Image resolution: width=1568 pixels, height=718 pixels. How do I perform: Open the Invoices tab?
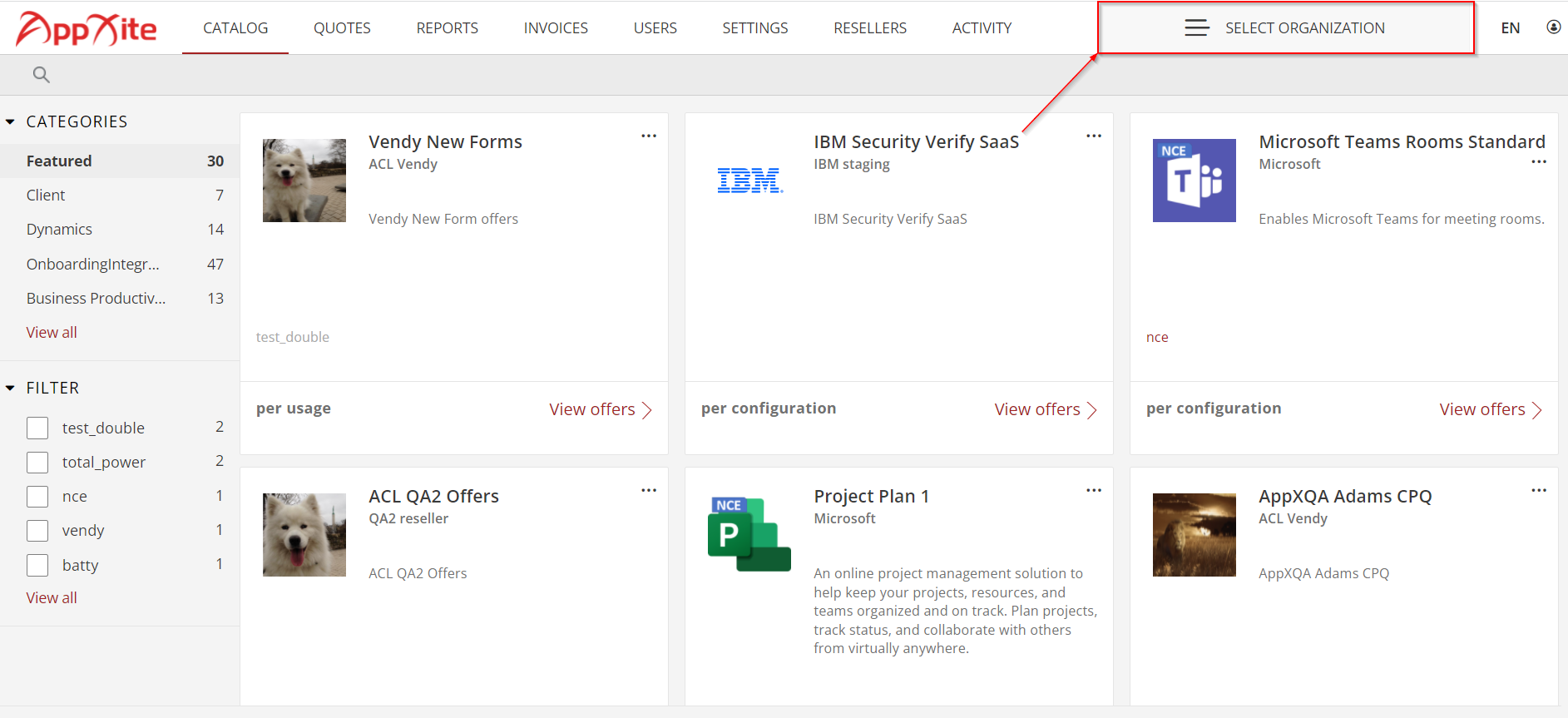pos(556,28)
